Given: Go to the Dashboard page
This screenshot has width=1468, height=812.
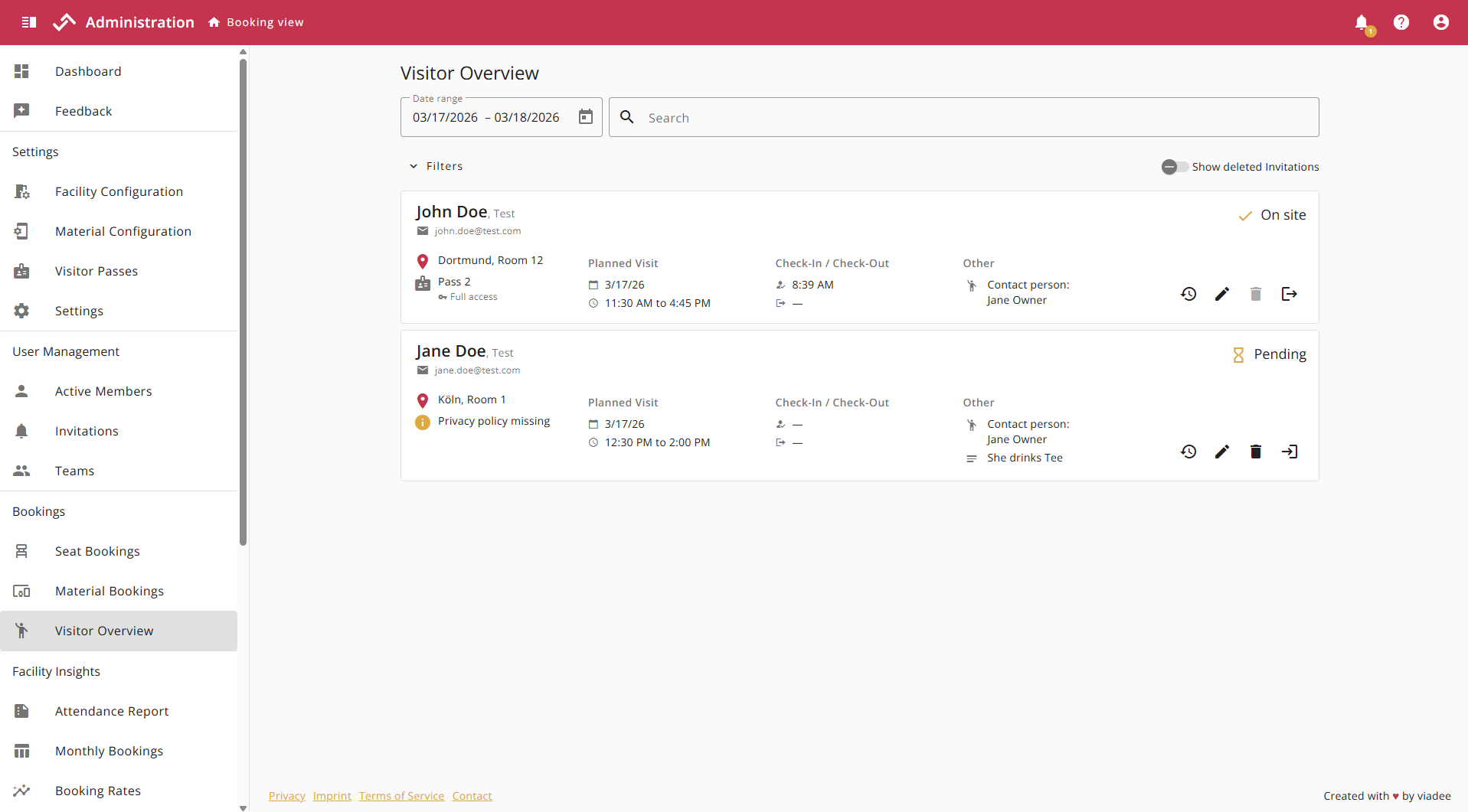Looking at the screenshot, I should [x=88, y=71].
